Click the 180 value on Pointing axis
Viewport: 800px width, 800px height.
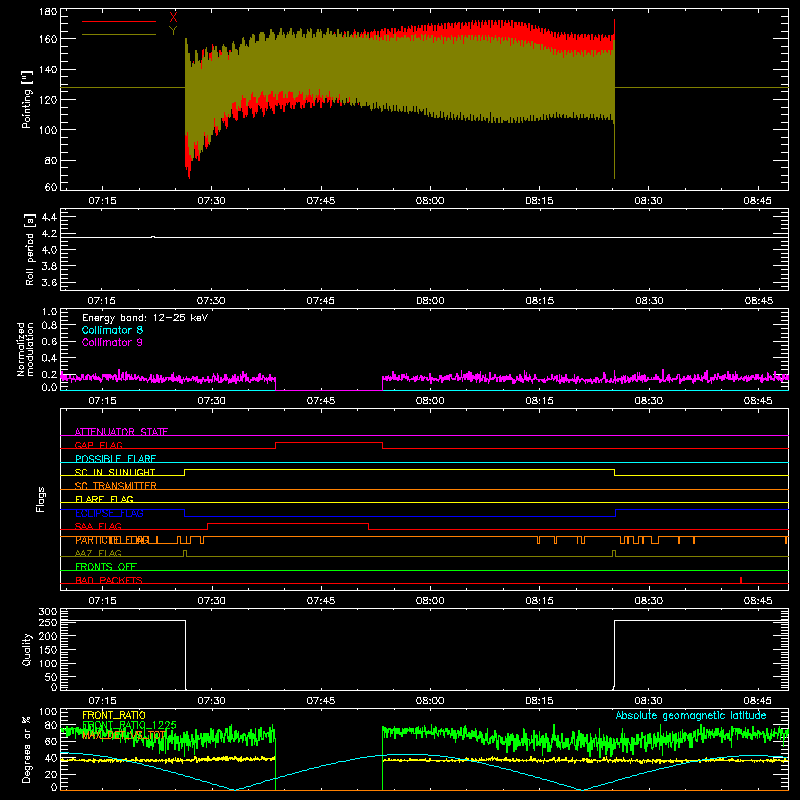[x=47, y=12]
